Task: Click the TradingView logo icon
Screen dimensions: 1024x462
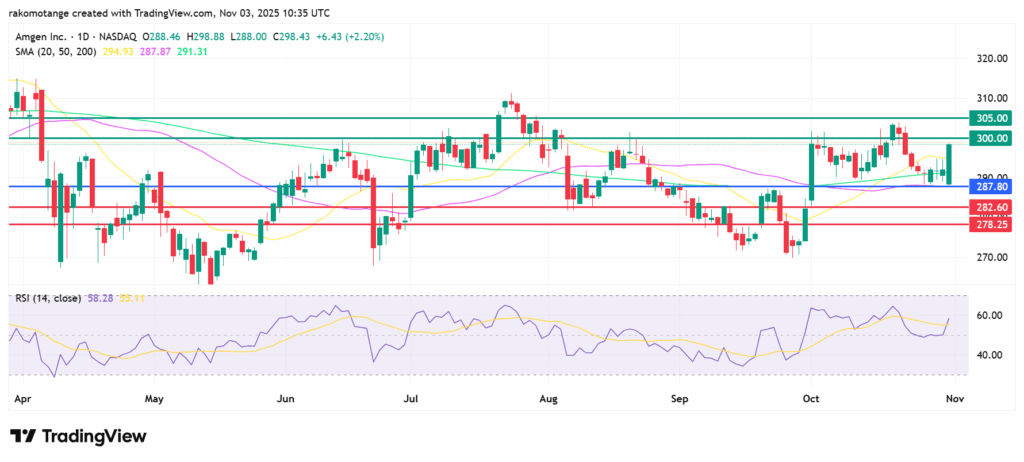Action: pyautogui.click(x=24, y=436)
